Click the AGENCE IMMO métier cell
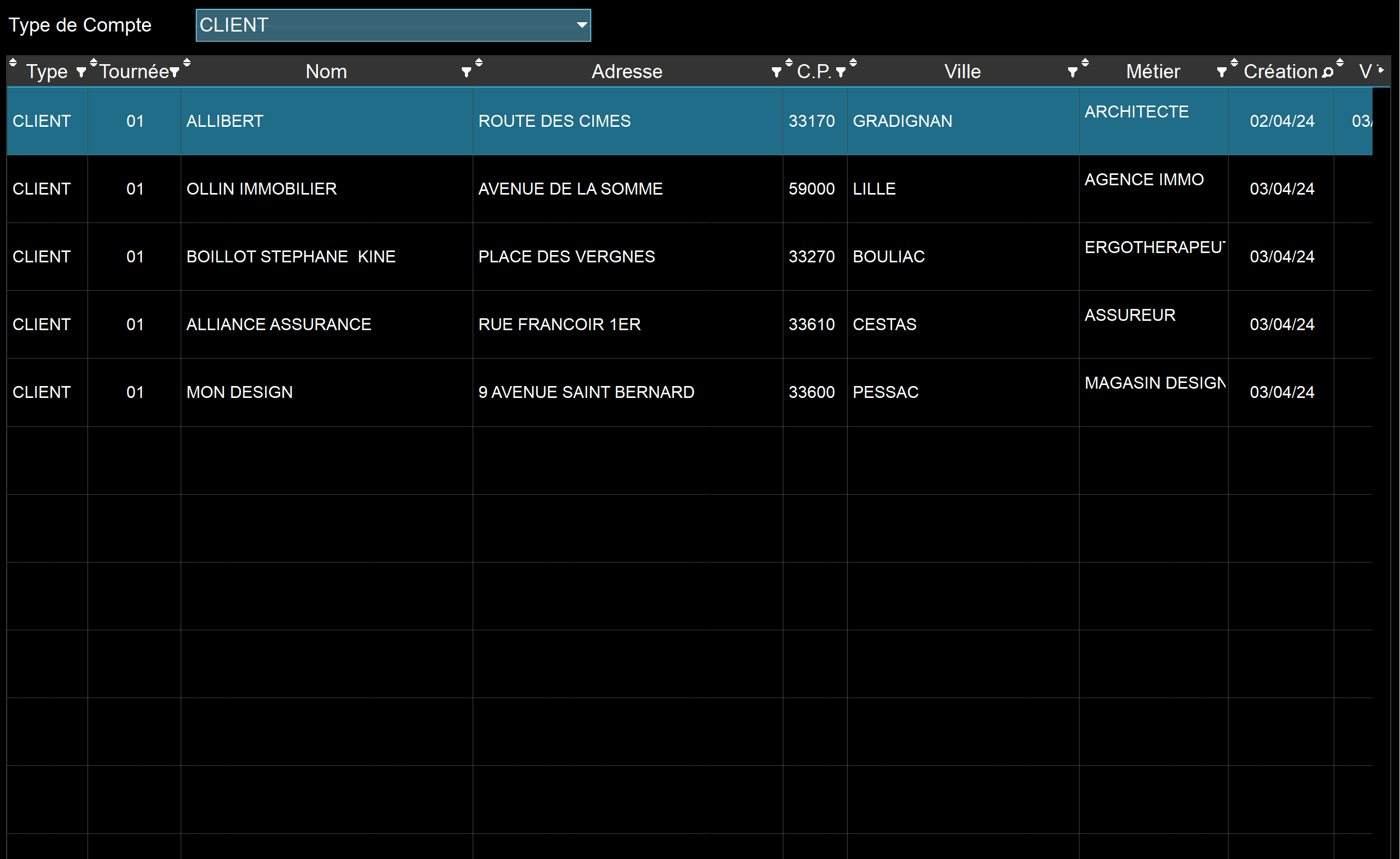Viewport: 1400px width, 859px height. click(1154, 188)
